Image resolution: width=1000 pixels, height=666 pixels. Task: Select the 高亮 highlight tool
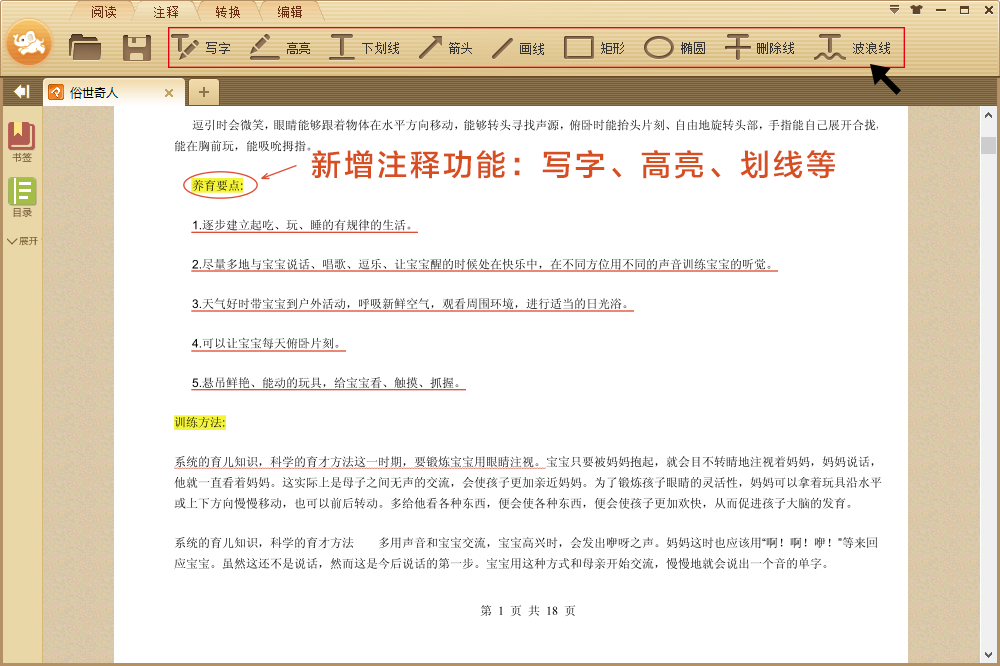click(280, 48)
